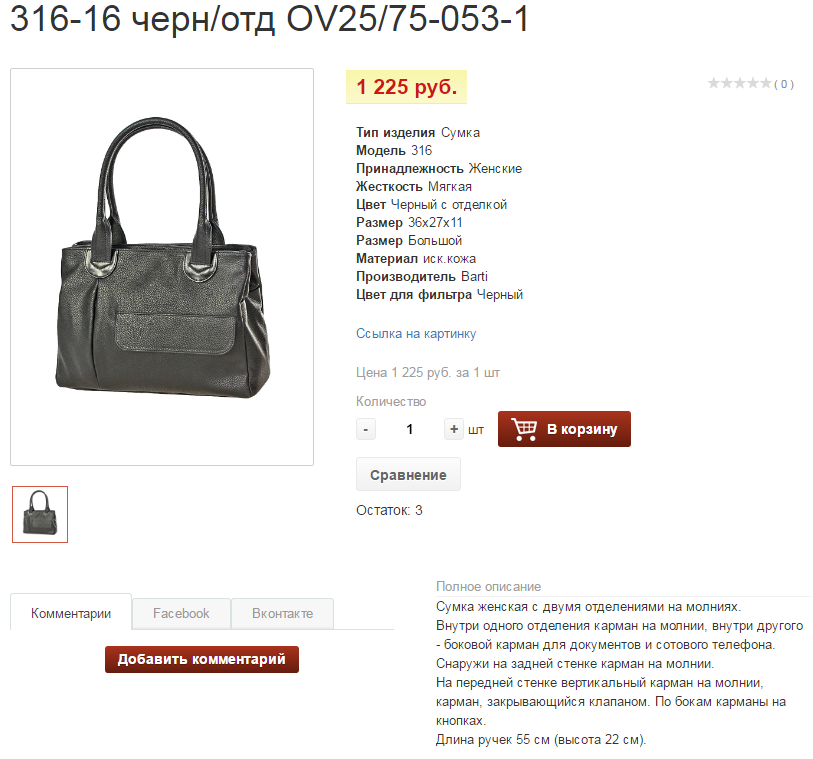Click the Сравнение compare button
Screen dimensions: 813x759
click(x=408, y=474)
